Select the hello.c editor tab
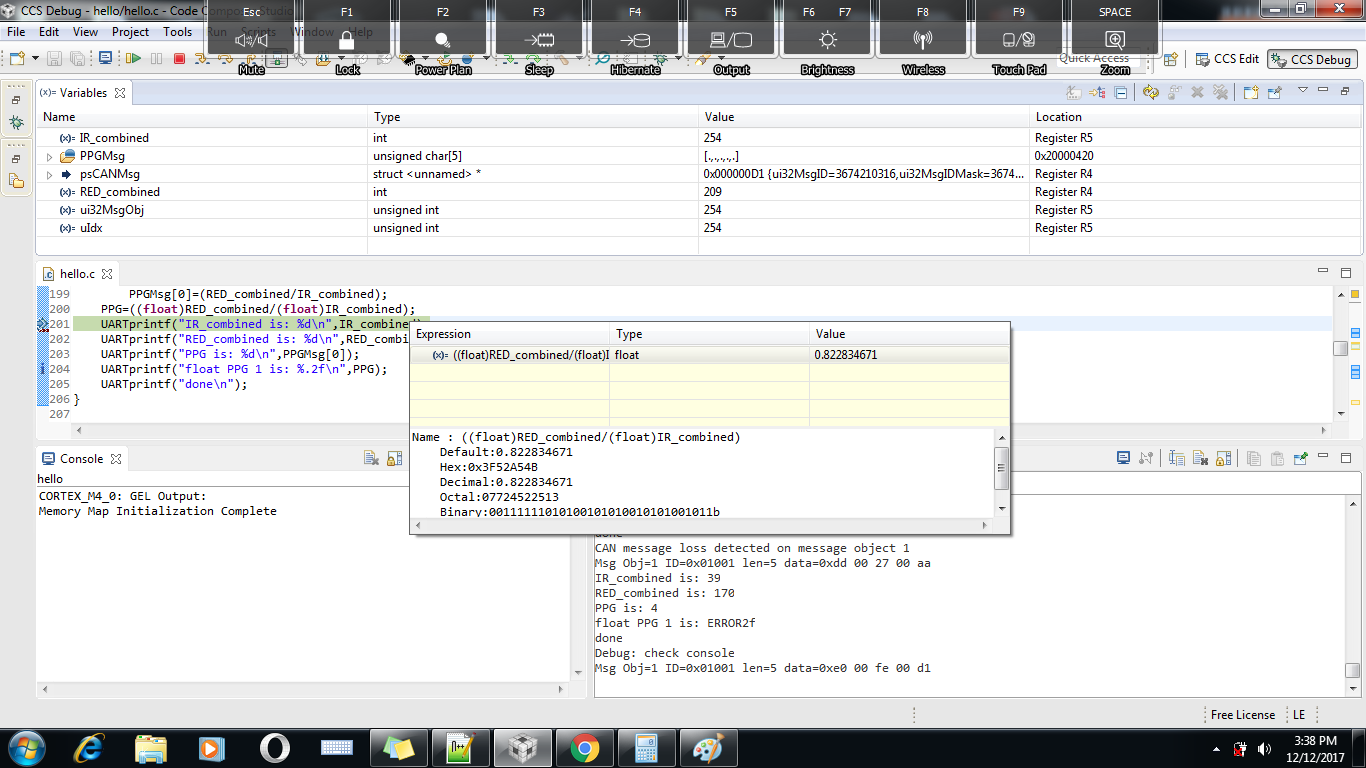The image size is (1366, 768). (x=77, y=273)
